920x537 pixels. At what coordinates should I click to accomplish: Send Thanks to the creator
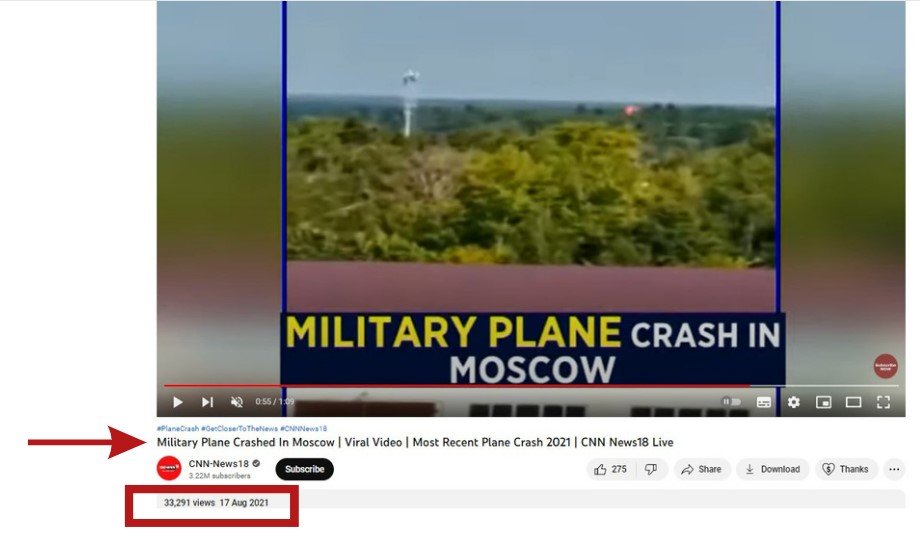(845, 469)
